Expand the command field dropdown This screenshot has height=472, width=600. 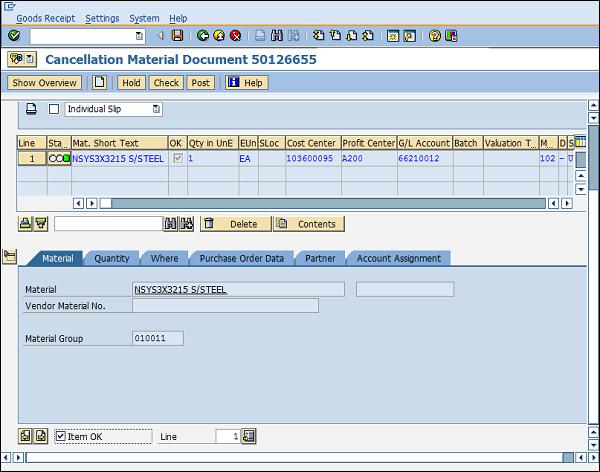139,35
